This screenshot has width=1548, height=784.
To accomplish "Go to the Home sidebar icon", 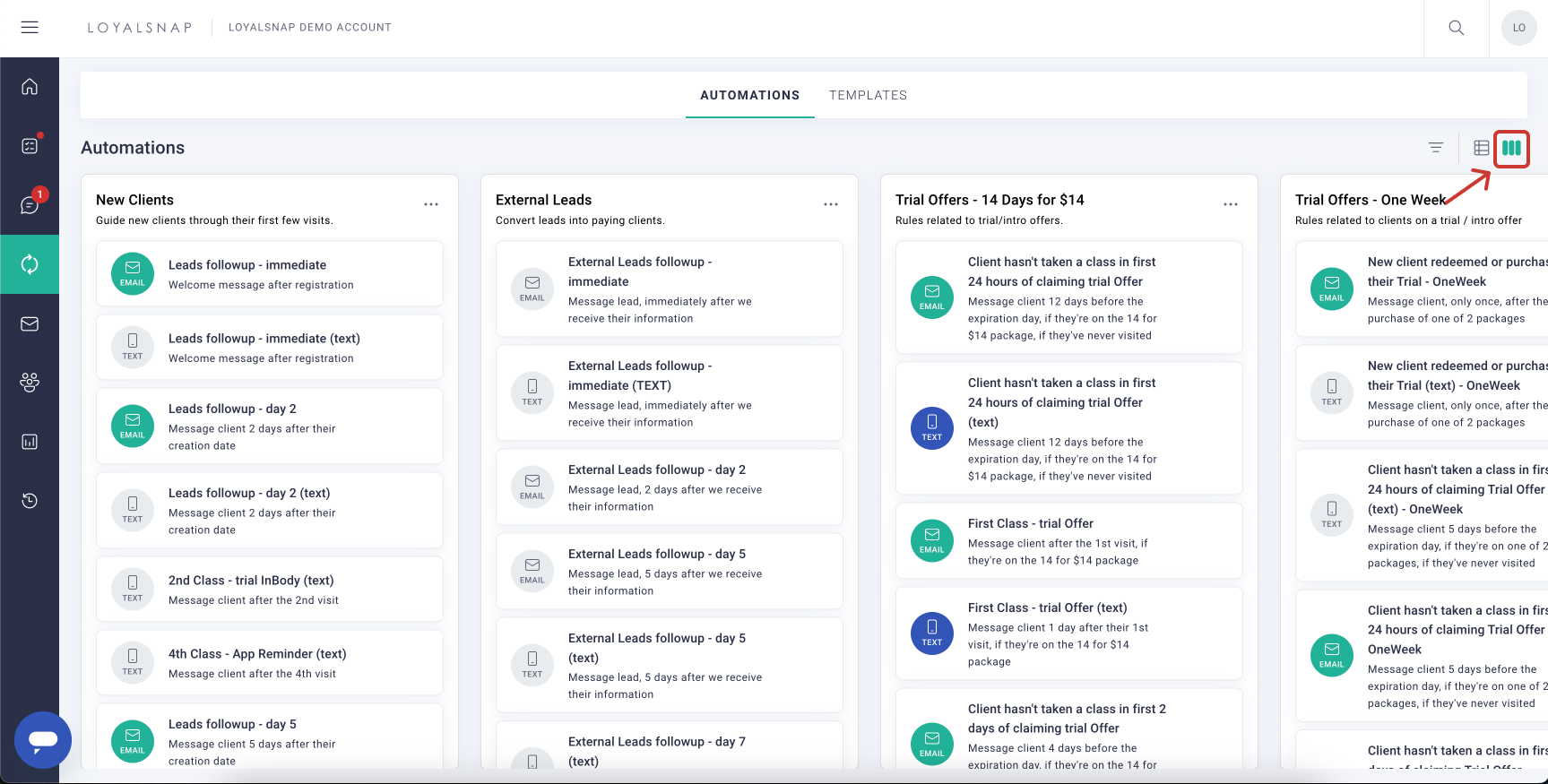I will coord(30,87).
